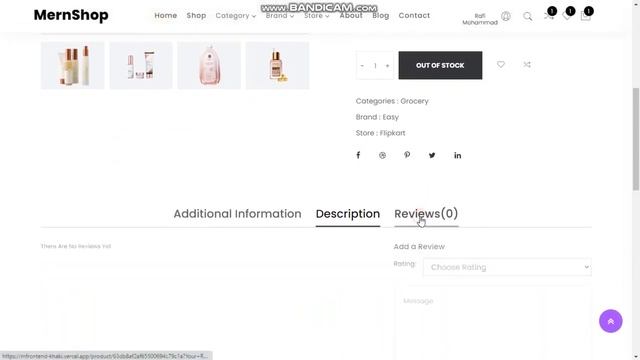Switch to Additional Information tab

click(237, 214)
